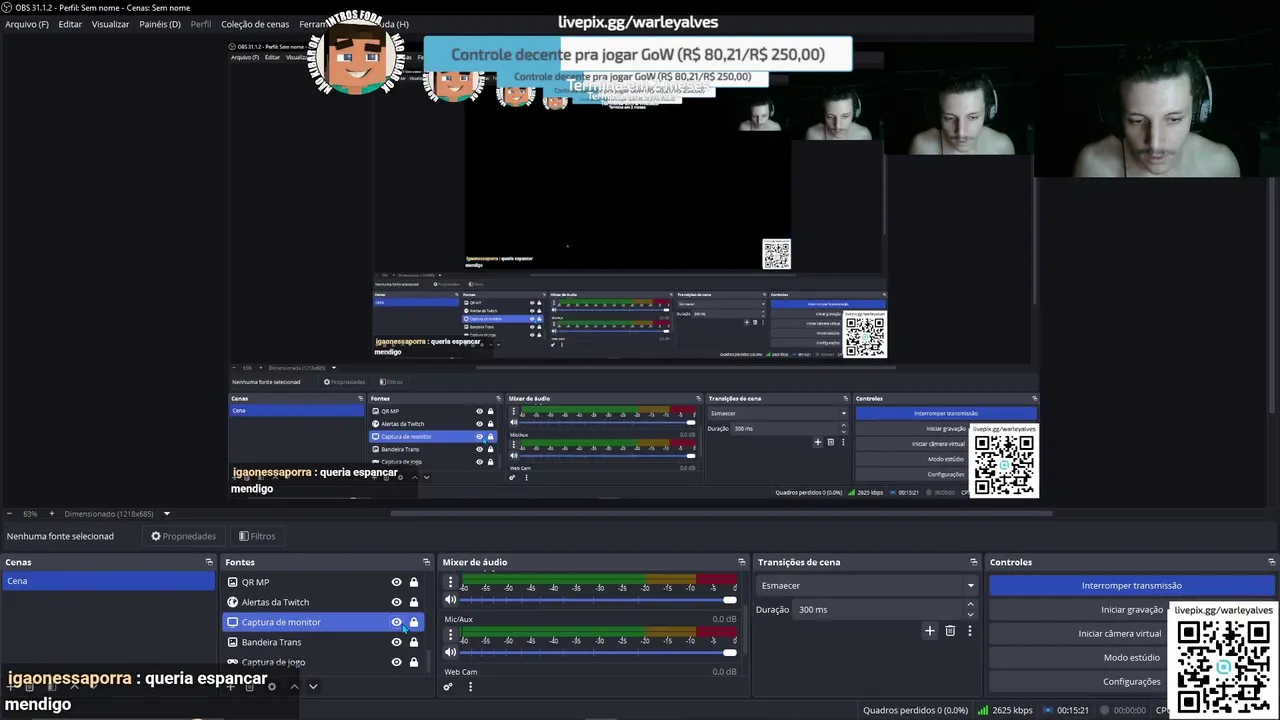Open the Coleção de cenas menu
The height and width of the screenshot is (720, 1280).
255,24
